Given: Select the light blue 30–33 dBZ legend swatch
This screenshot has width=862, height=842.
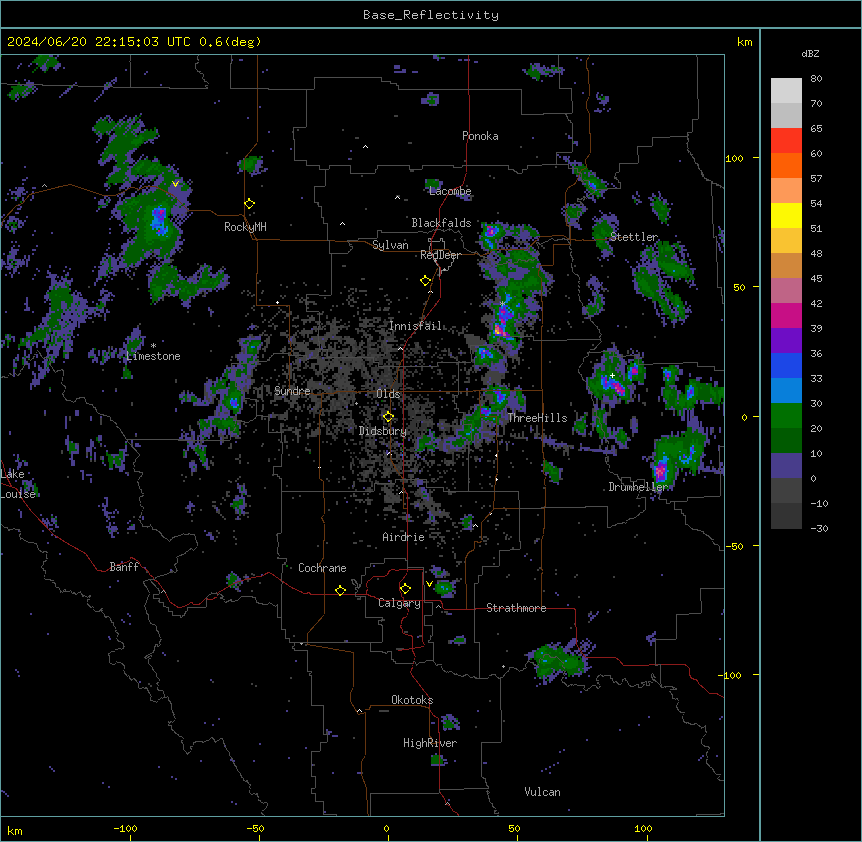Looking at the screenshot, I should [x=786, y=390].
